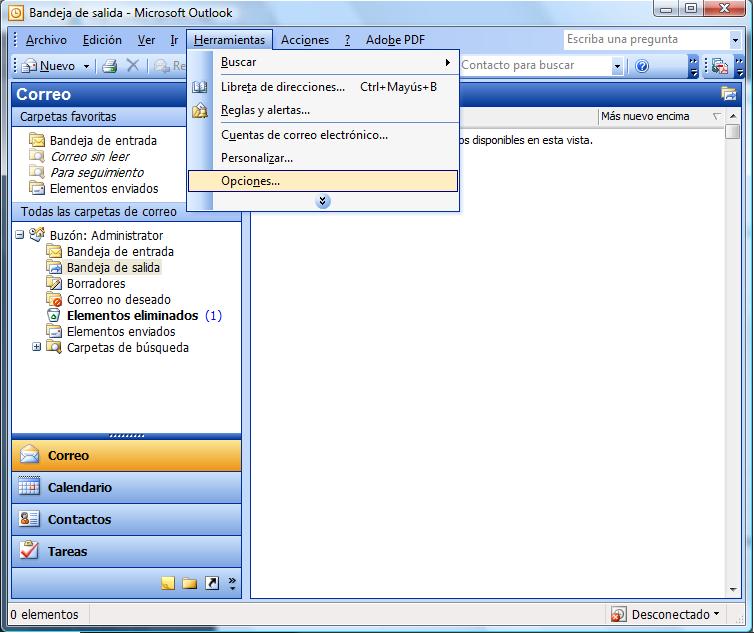
Task: Click the Libreta de direcciones book icon
Action: coord(200,87)
